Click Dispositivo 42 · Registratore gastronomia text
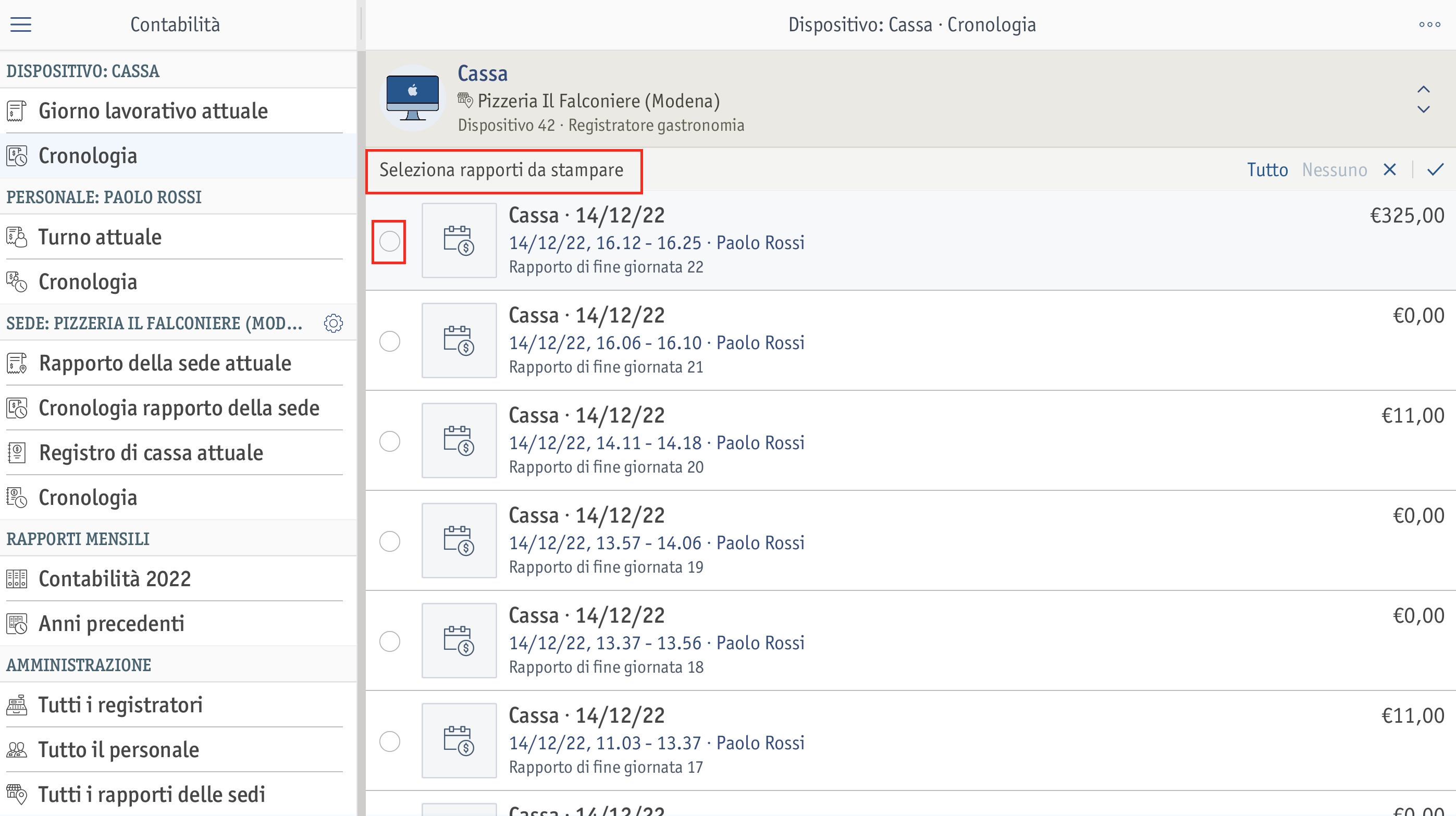The height and width of the screenshot is (816, 1456). [x=601, y=125]
